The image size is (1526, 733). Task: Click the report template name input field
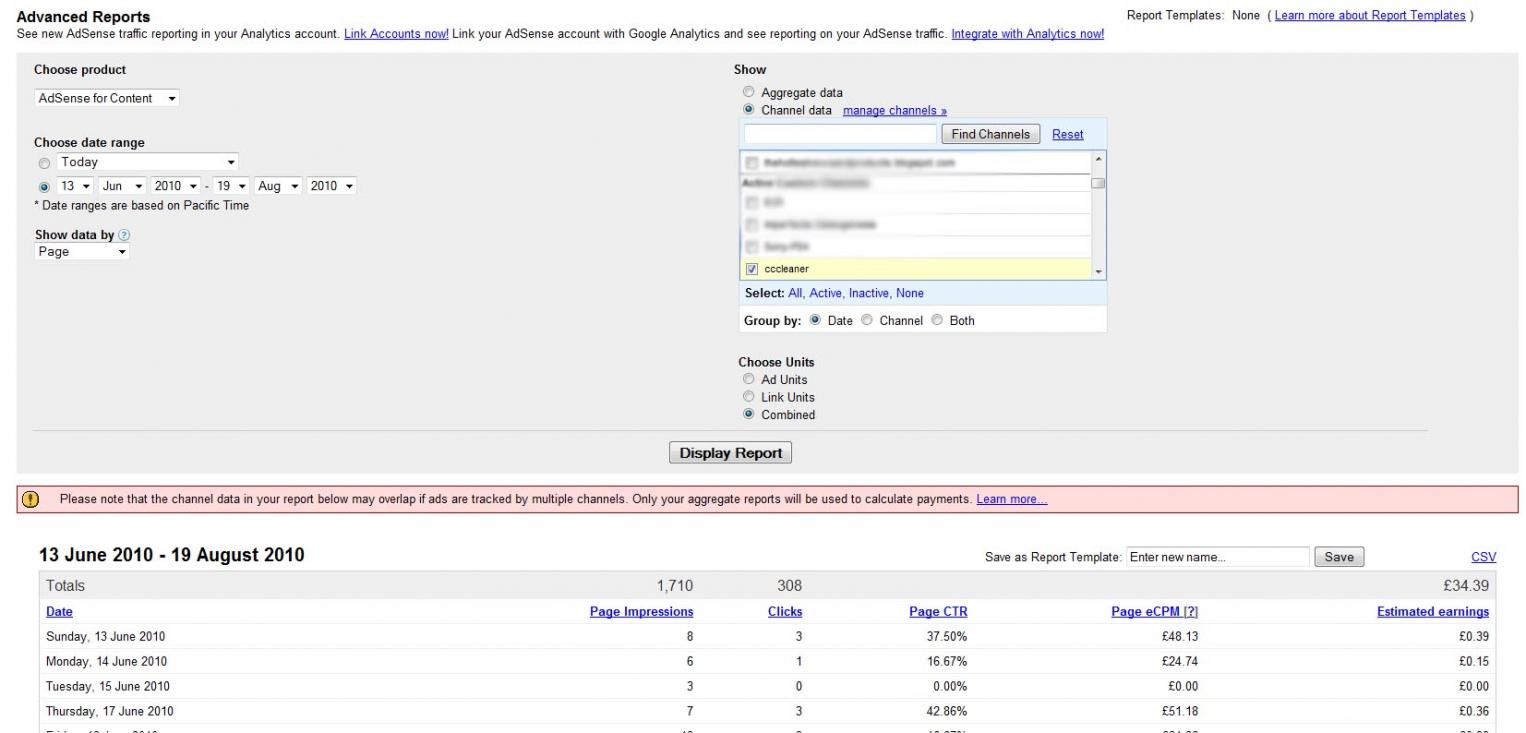[x=1217, y=558]
